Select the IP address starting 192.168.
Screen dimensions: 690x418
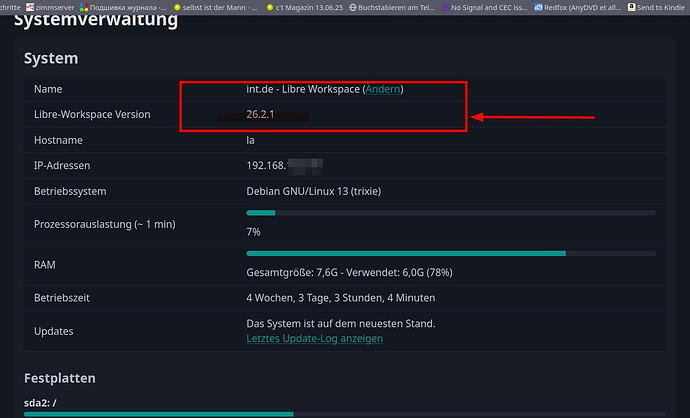(x=285, y=165)
